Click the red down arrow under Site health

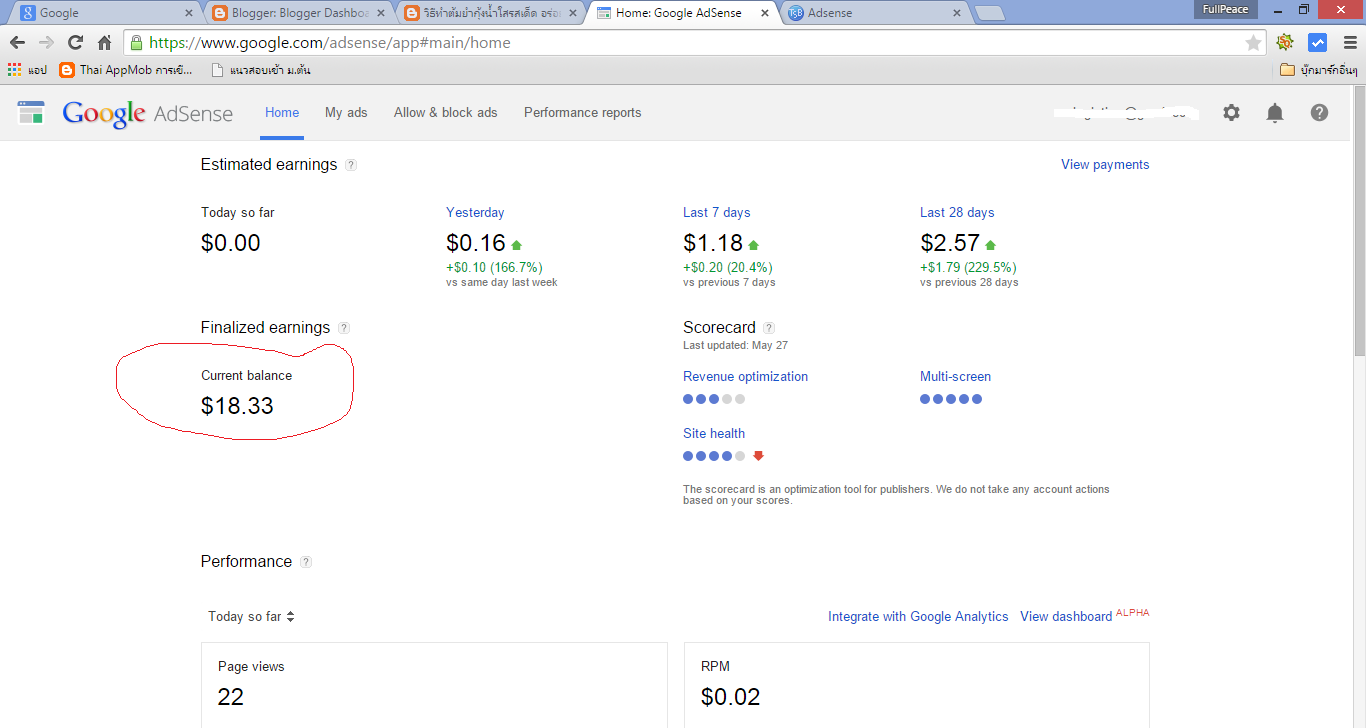pyautogui.click(x=758, y=456)
